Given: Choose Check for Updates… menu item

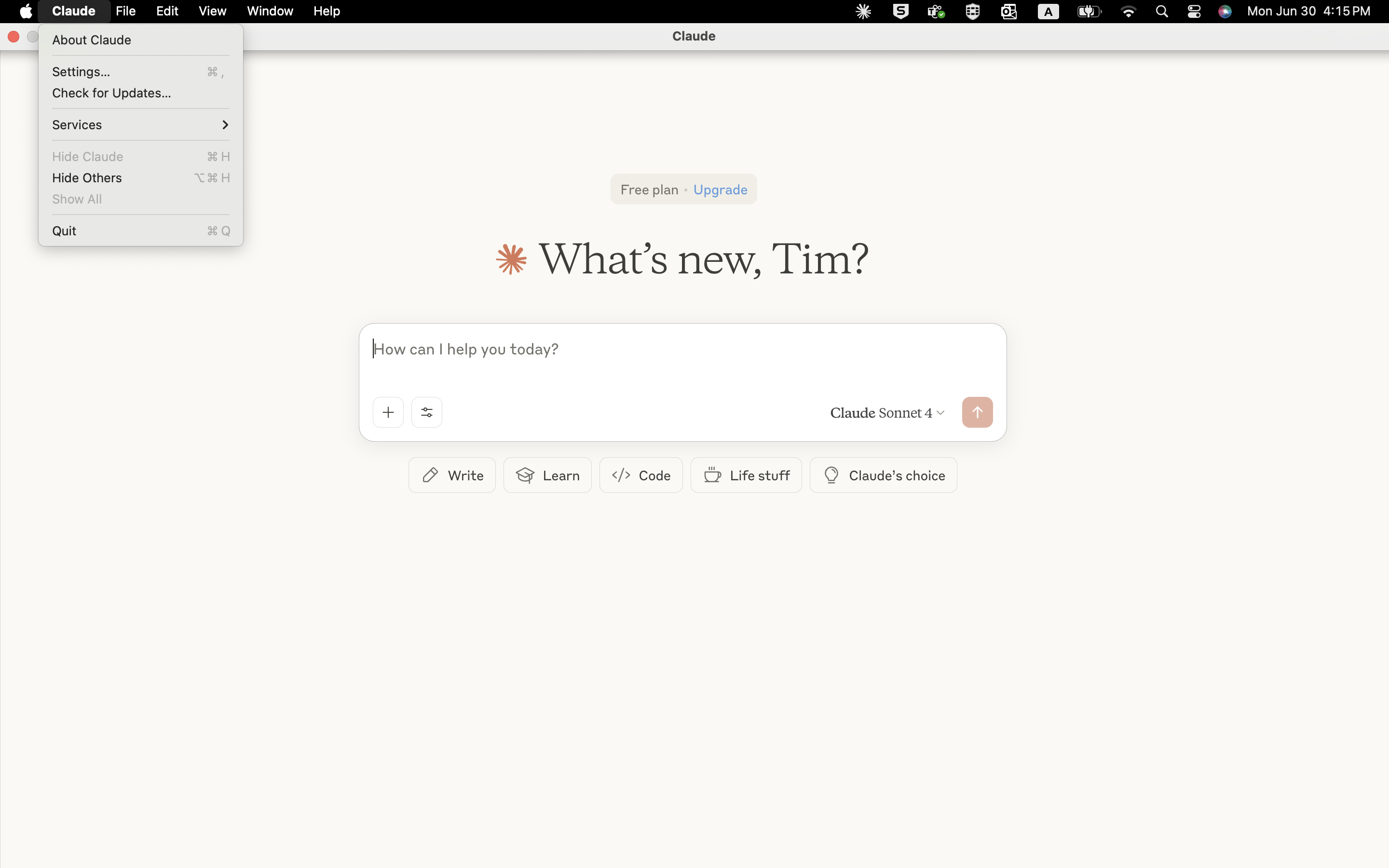Looking at the screenshot, I should pyautogui.click(x=111, y=93).
